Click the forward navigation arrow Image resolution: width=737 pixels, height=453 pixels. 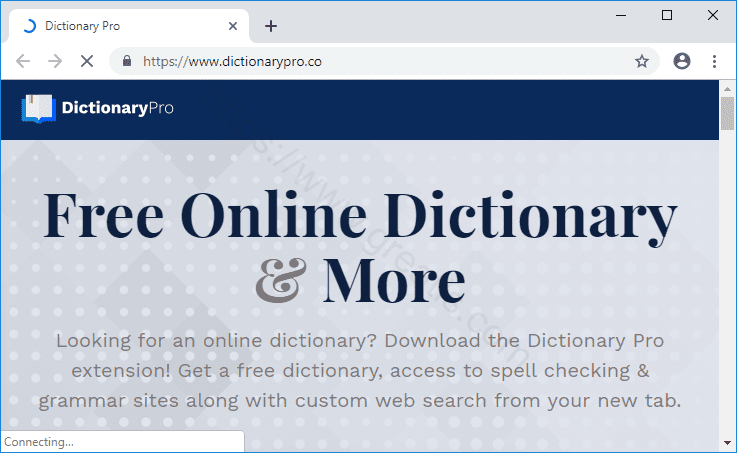tap(54, 61)
